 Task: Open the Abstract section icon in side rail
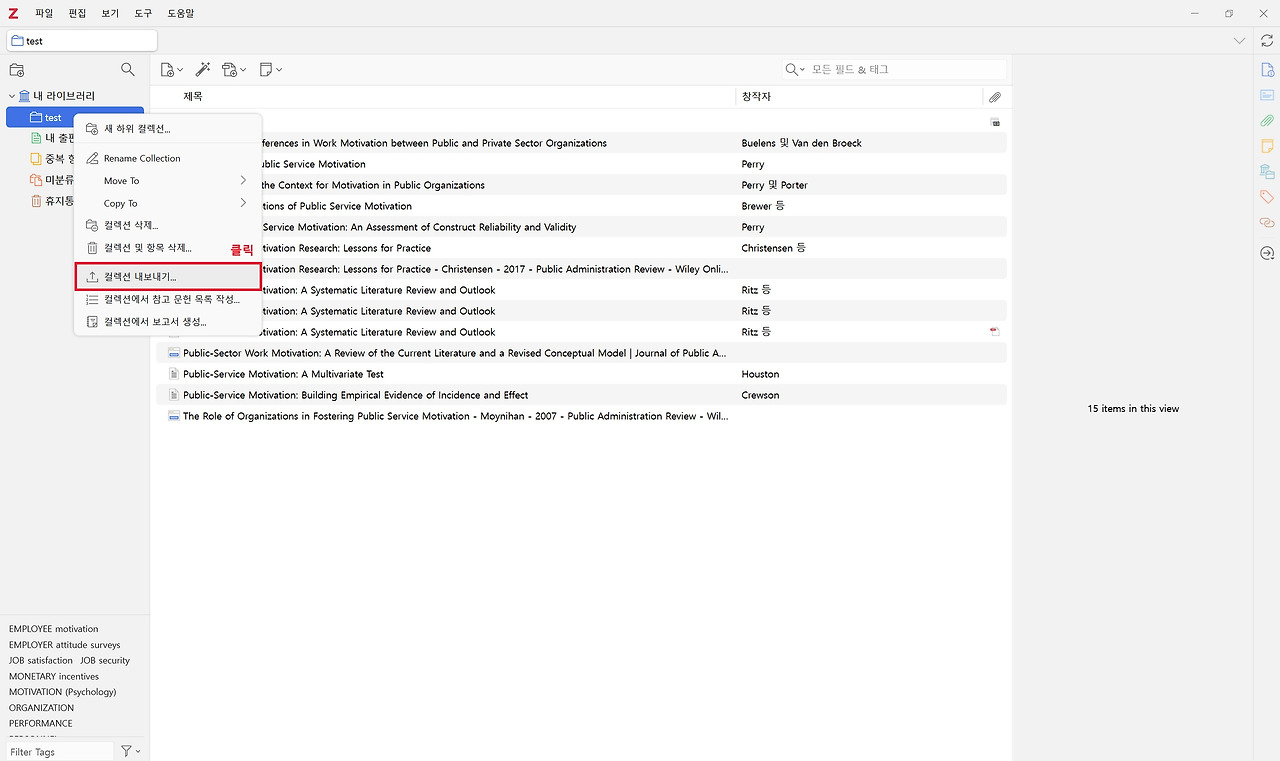1267,95
